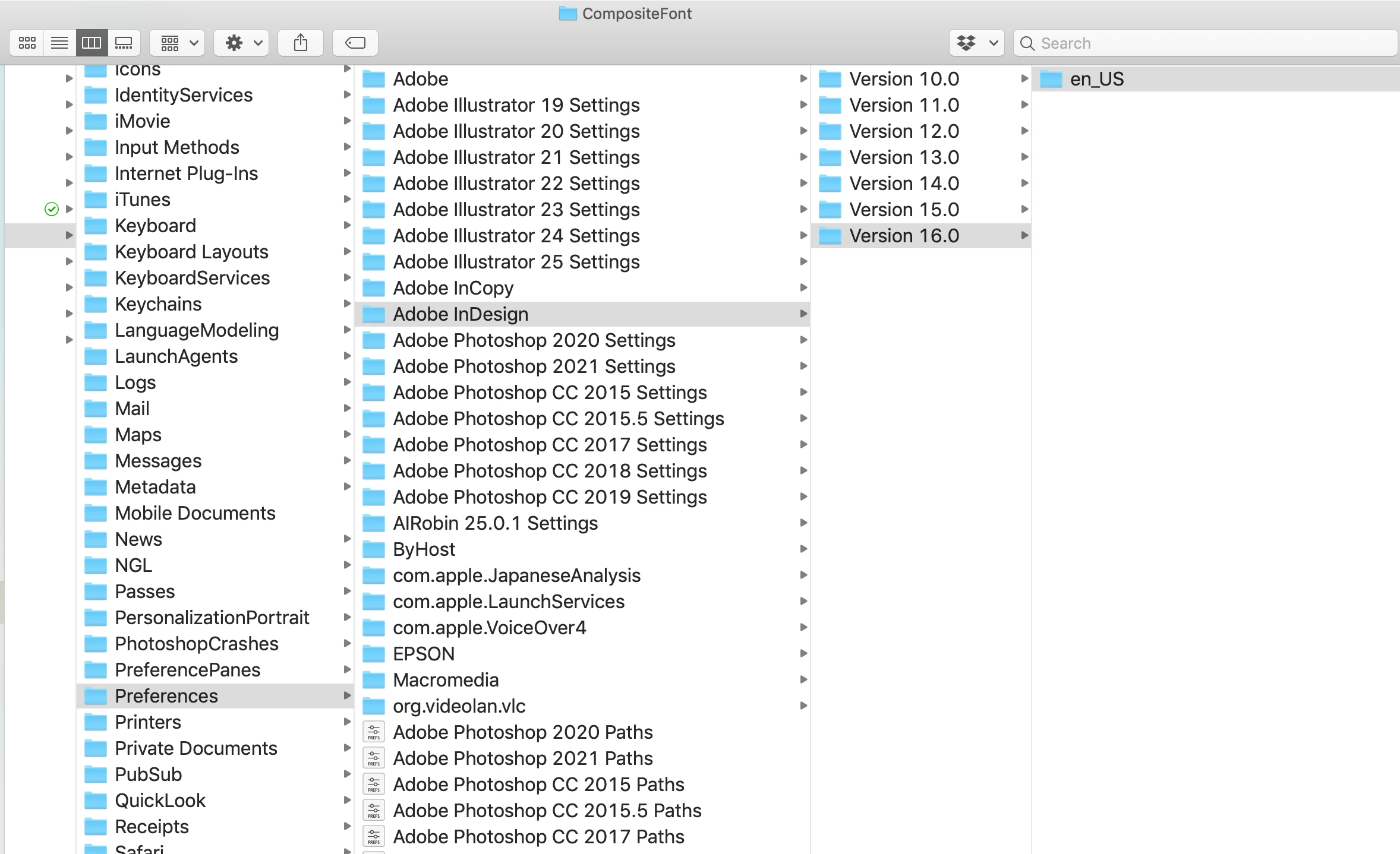Click the Share toolbar button

[x=301, y=43]
